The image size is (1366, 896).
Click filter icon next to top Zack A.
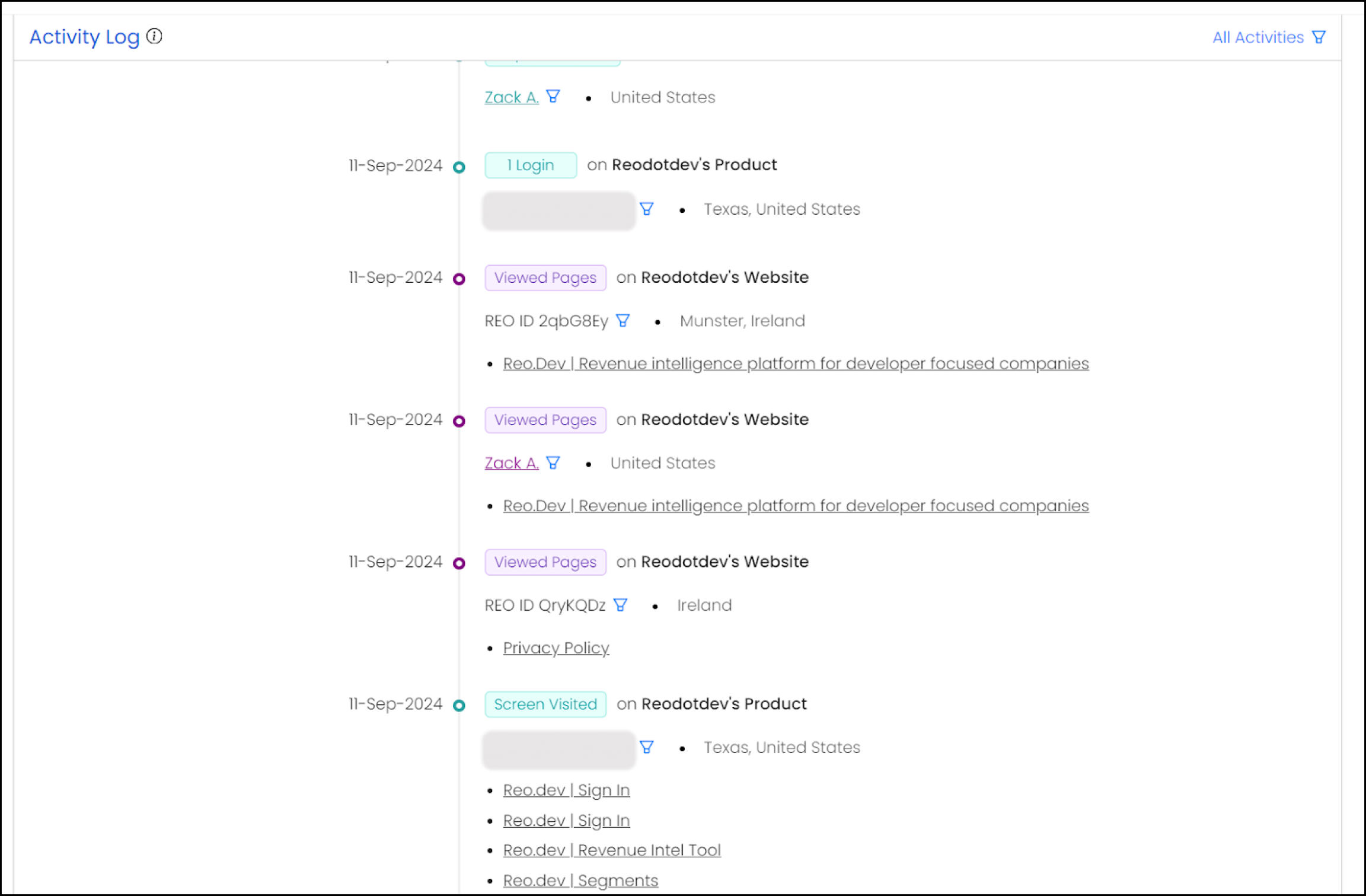coord(553,96)
